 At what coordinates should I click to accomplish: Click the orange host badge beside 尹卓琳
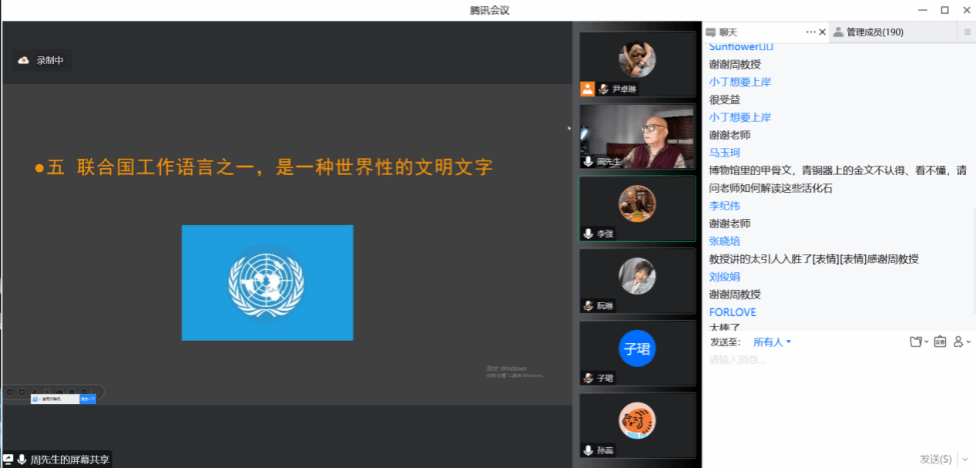click(588, 89)
